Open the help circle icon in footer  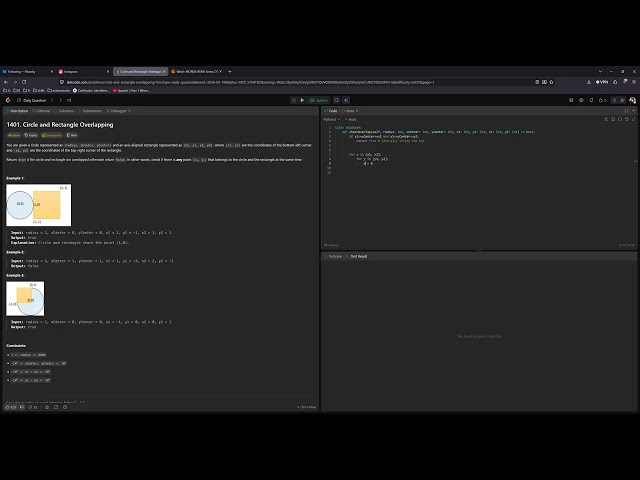(x=65, y=407)
